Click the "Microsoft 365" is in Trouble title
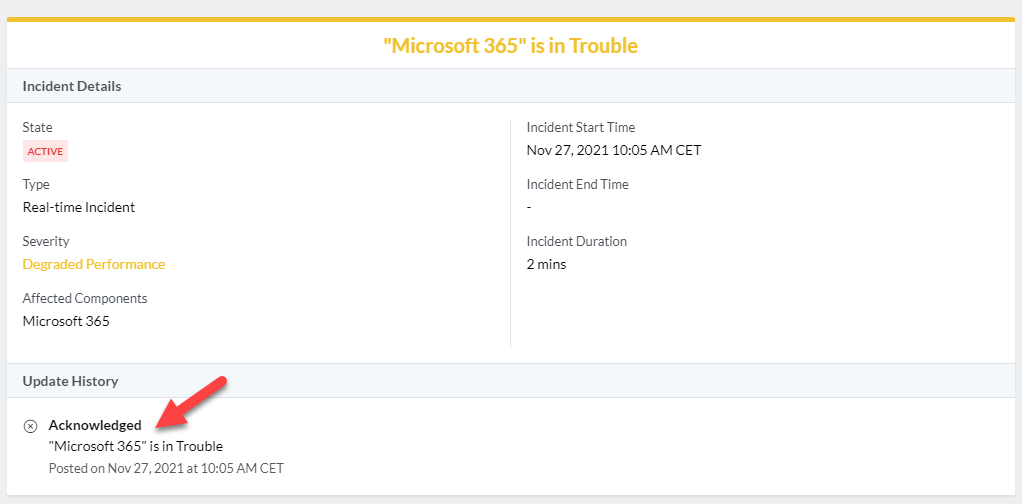Screen dimensions: 1022x504 pos(510,46)
